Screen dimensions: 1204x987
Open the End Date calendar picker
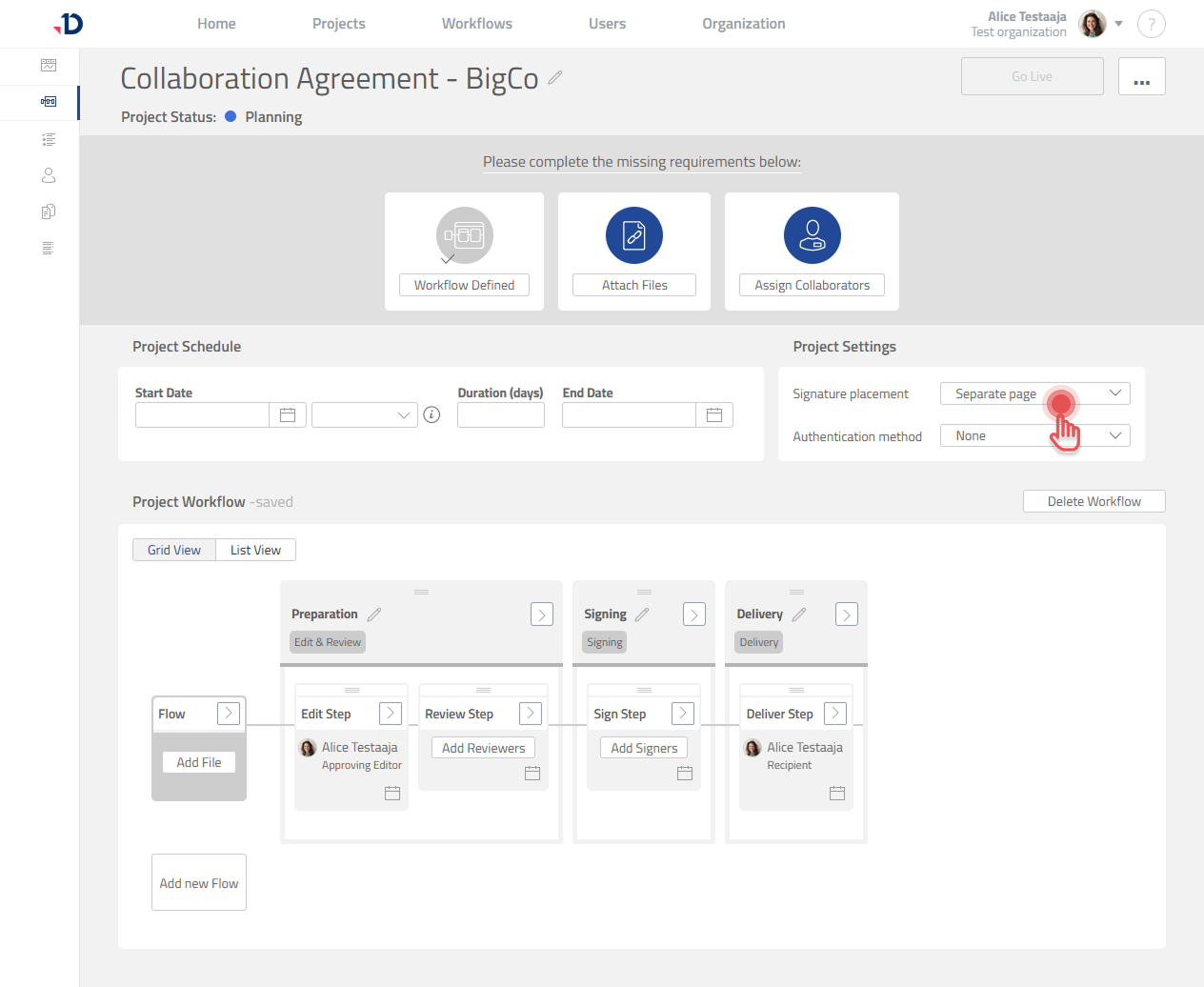coord(714,415)
